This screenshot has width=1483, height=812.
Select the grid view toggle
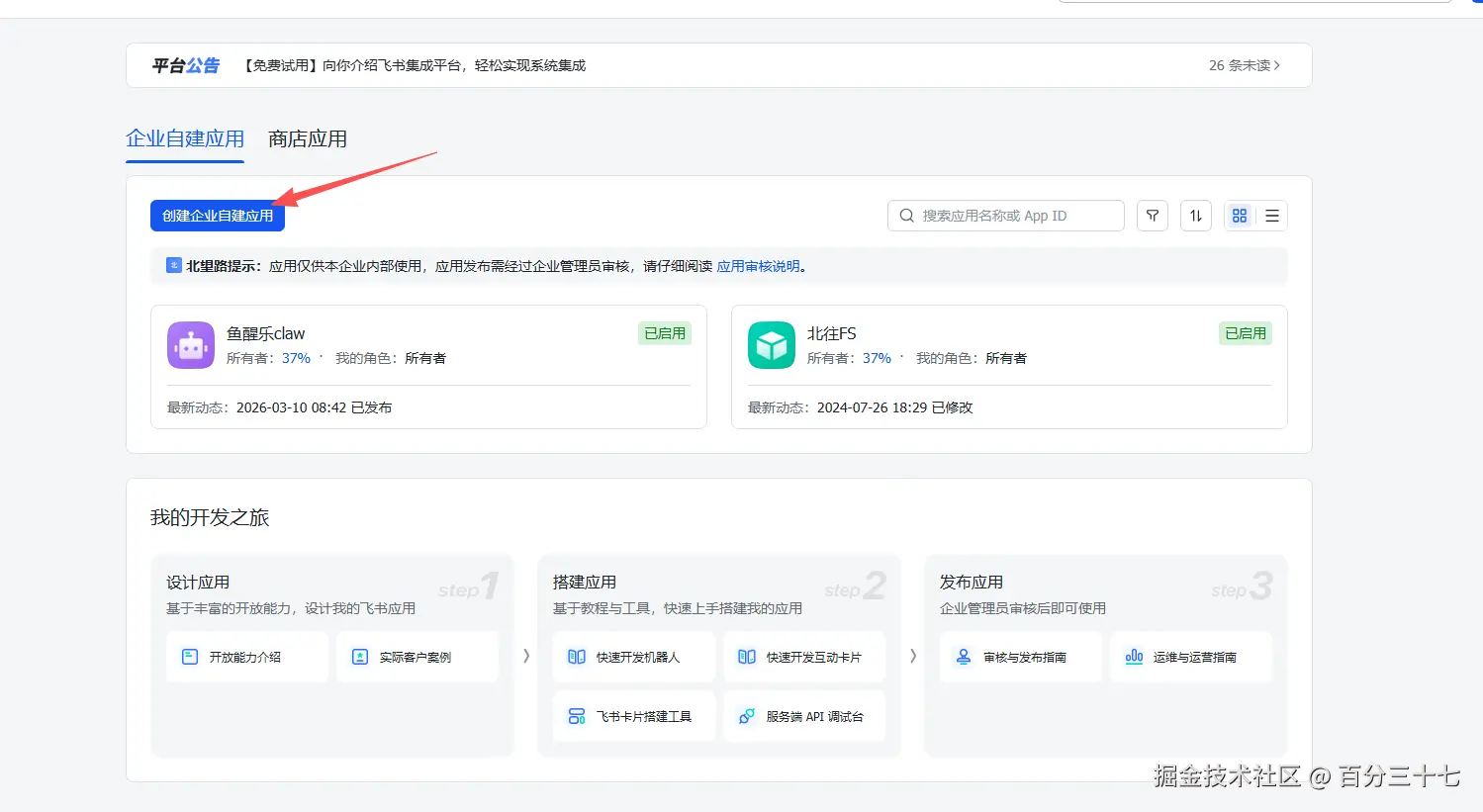pyautogui.click(x=1240, y=216)
